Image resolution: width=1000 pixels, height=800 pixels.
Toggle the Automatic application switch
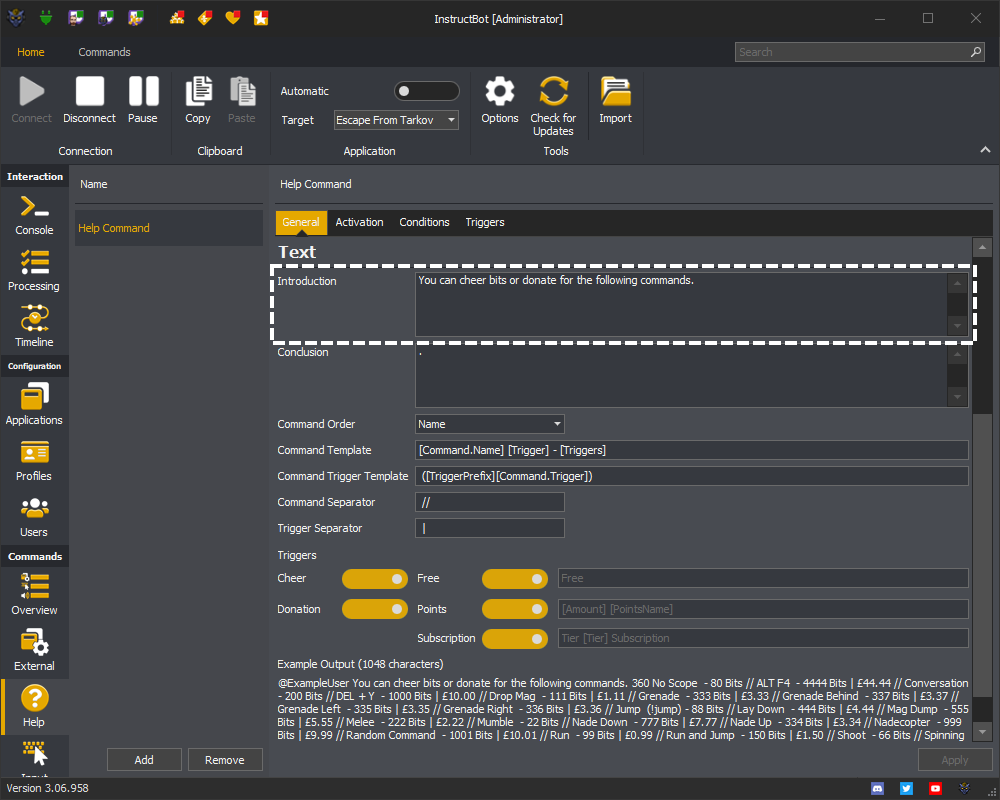pyautogui.click(x=427, y=91)
